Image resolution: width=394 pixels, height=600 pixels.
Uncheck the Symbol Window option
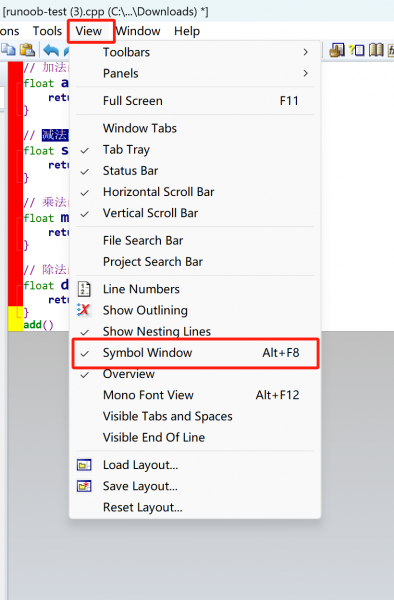click(195, 353)
